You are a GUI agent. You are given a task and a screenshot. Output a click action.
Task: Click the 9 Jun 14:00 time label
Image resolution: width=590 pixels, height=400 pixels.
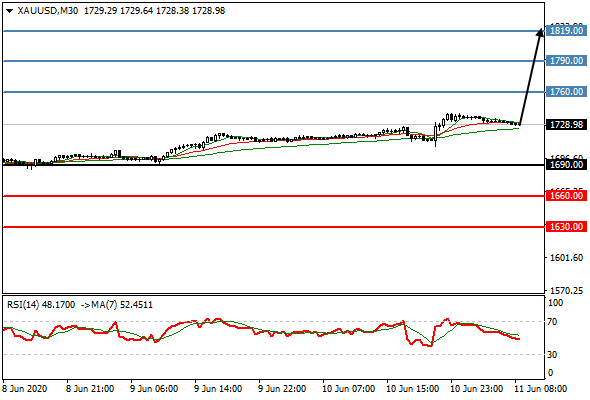click(x=218, y=388)
